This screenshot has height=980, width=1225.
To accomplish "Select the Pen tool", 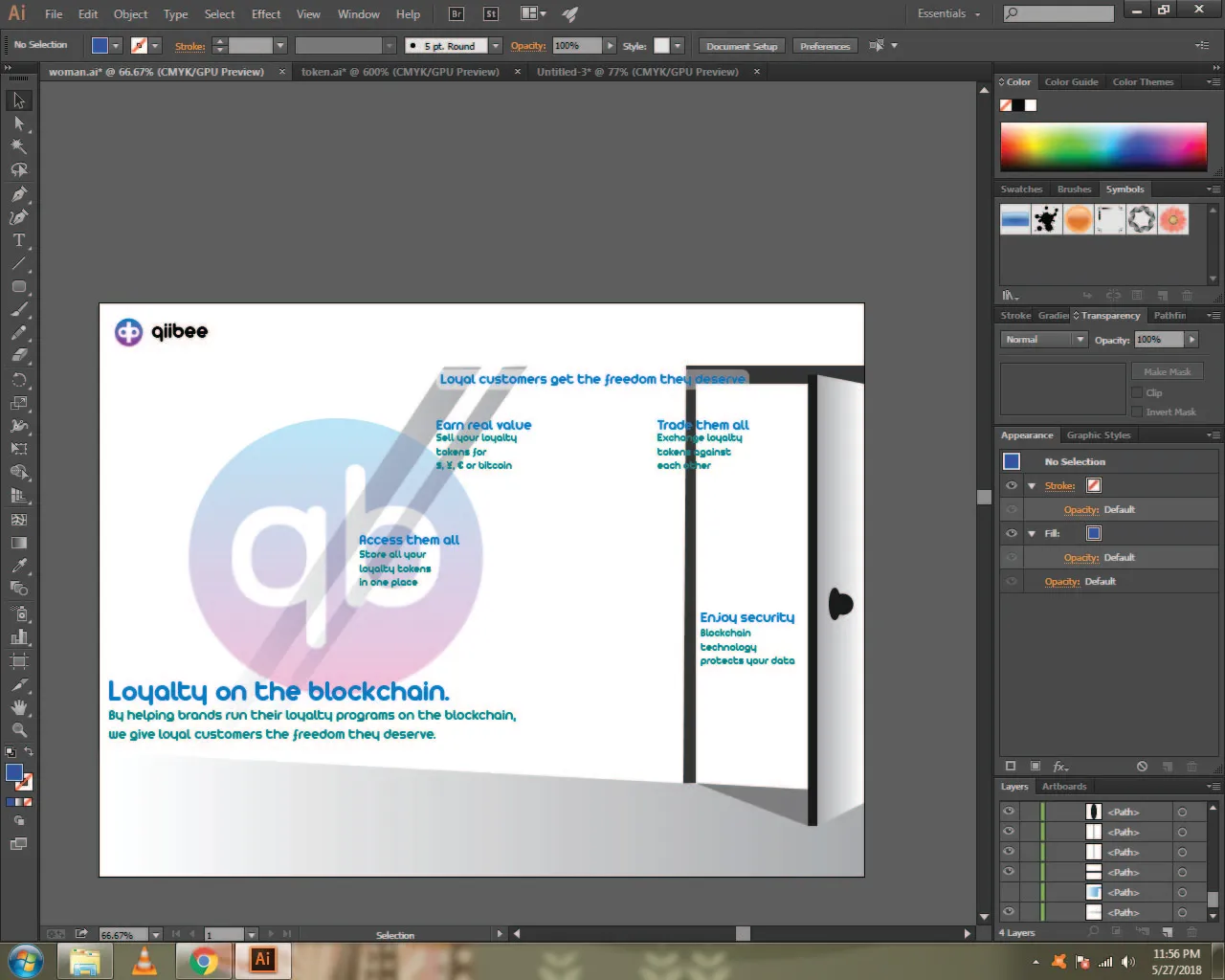I will point(19,193).
